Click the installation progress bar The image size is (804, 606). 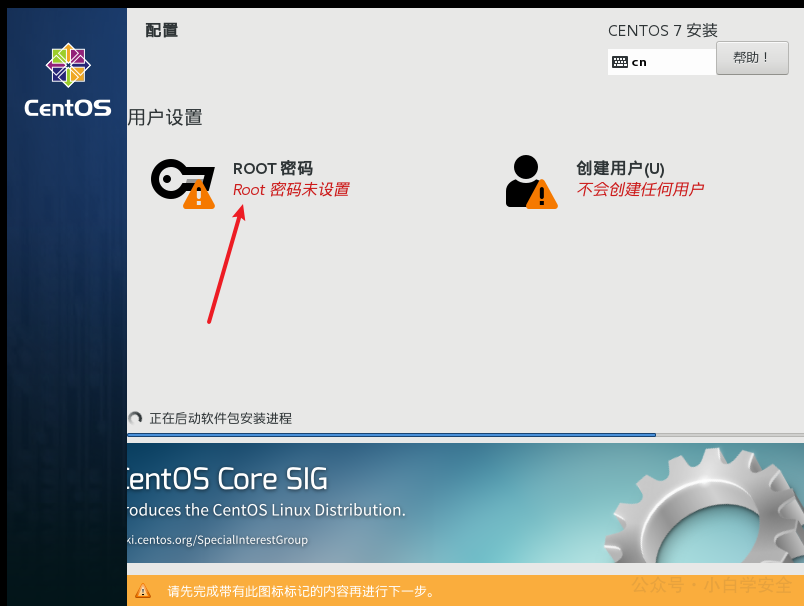click(x=466, y=435)
